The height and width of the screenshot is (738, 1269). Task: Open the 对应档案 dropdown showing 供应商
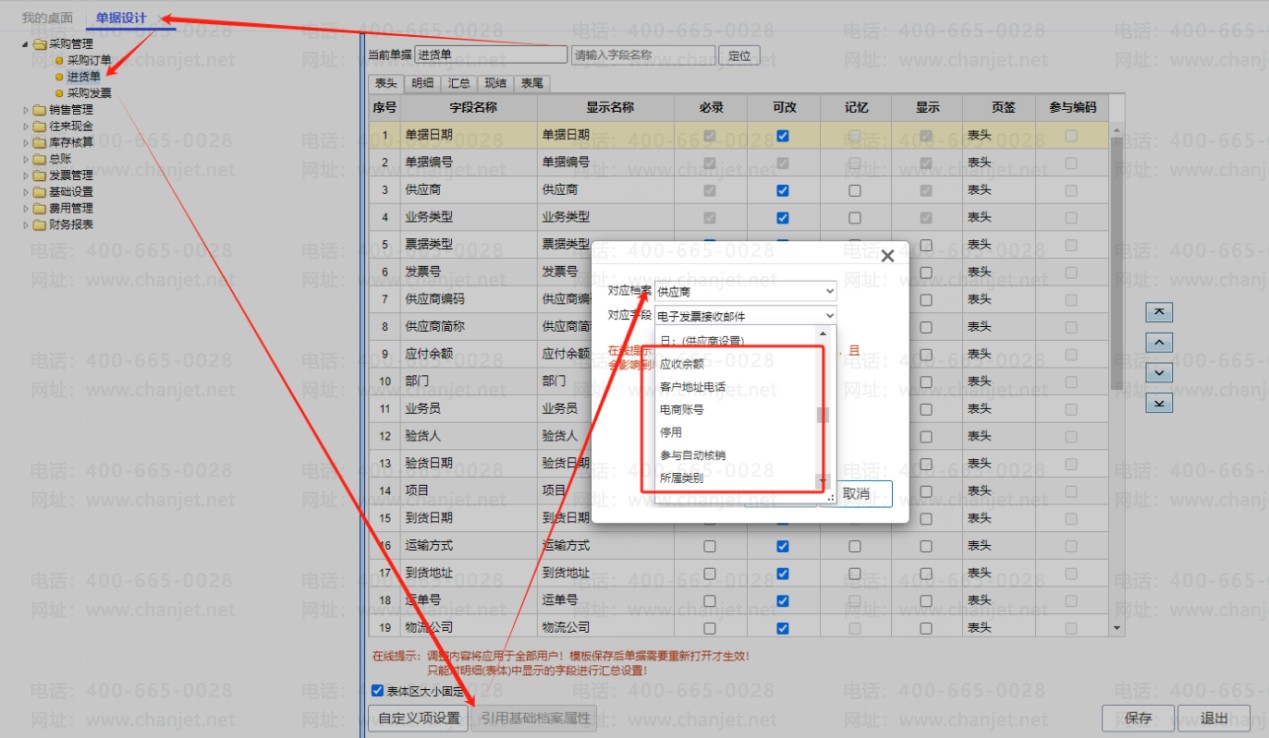tap(745, 290)
